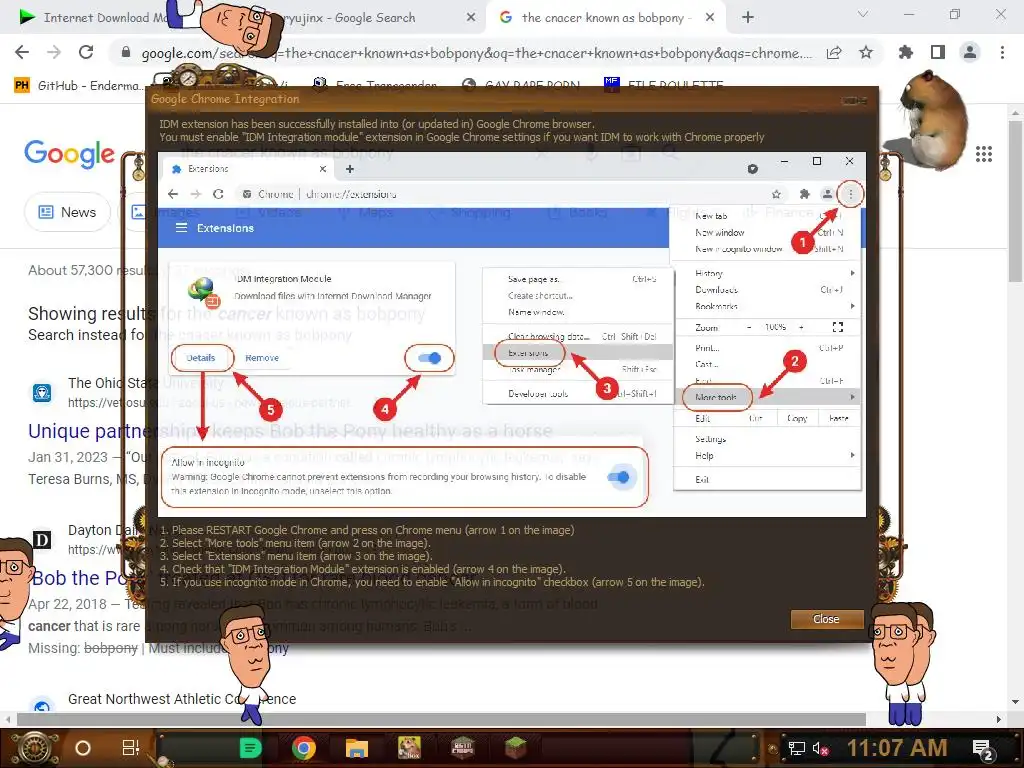Screen dimensions: 1024x768
Task: Click the page's vertical scrollbar
Action: point(1015,199)
